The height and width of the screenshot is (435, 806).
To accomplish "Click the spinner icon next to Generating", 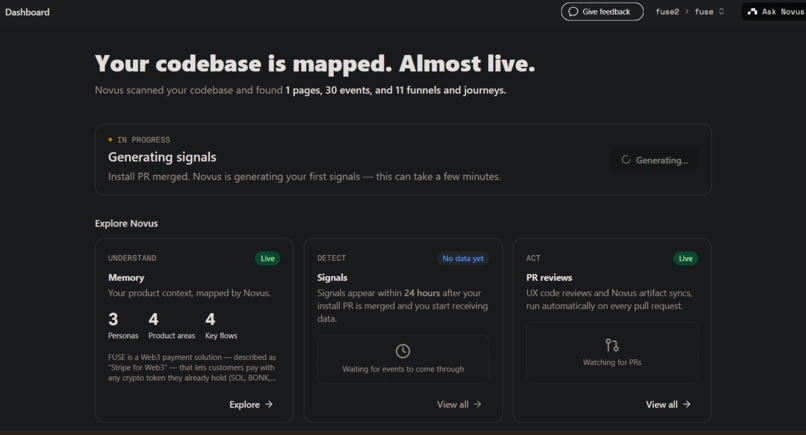I will pos(626,160).
